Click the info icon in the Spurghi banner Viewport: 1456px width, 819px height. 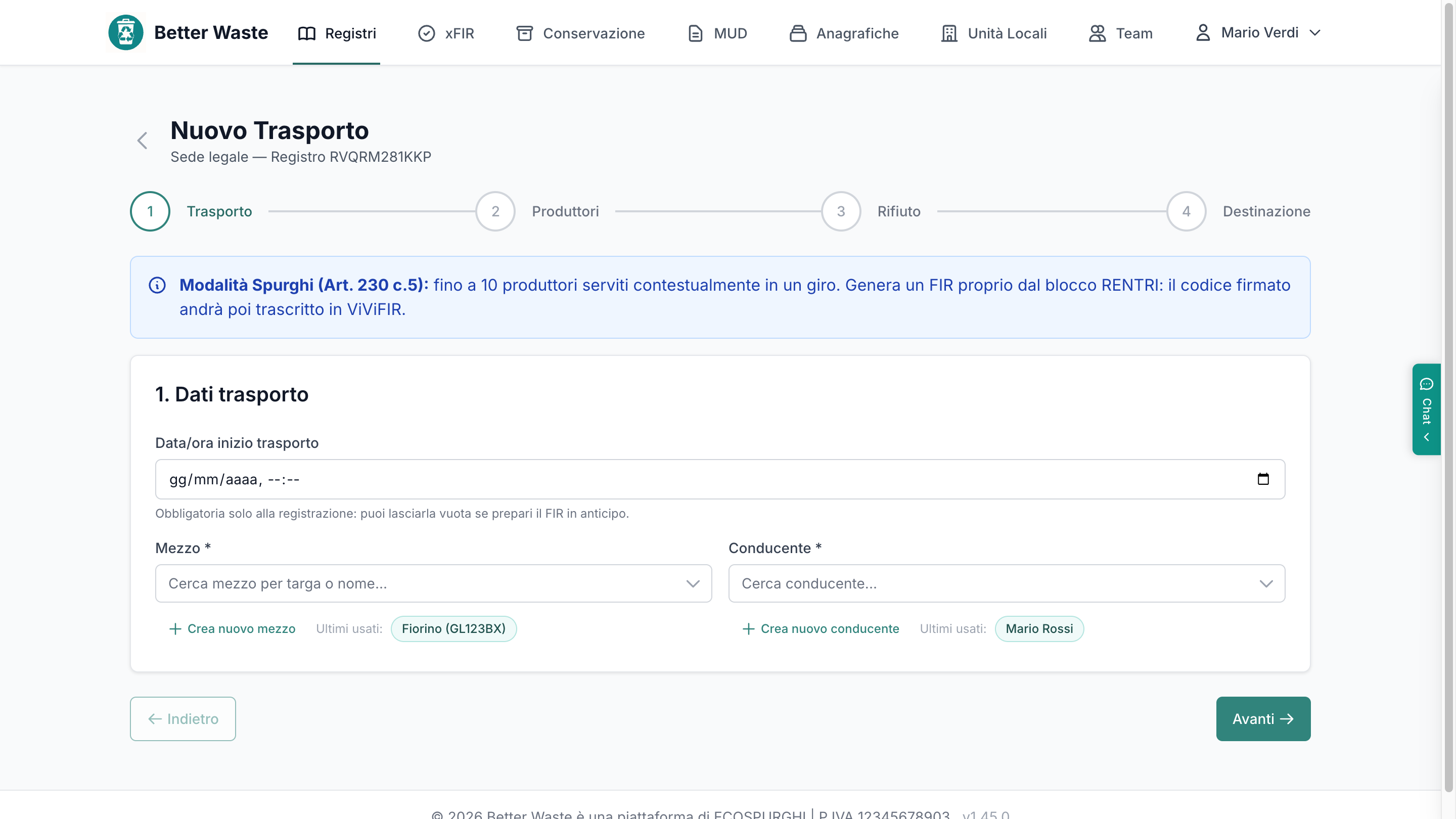coord(157,286)
